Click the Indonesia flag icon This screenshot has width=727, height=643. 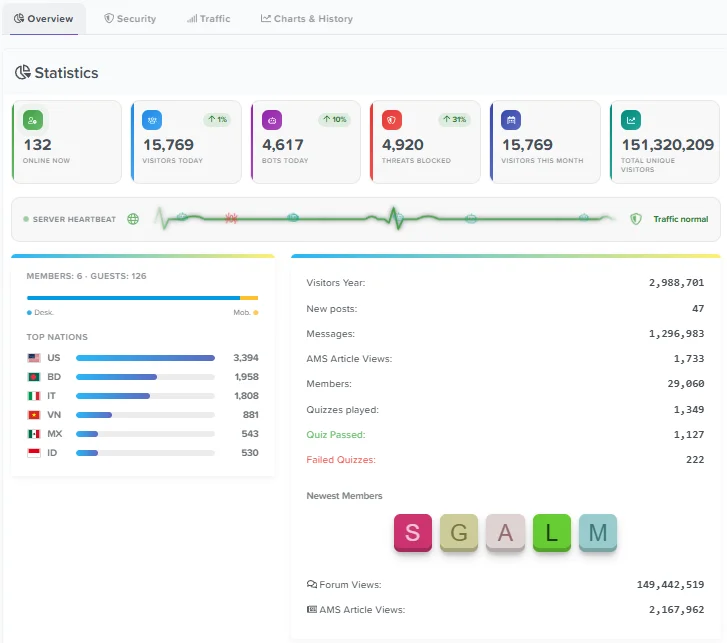34,453
